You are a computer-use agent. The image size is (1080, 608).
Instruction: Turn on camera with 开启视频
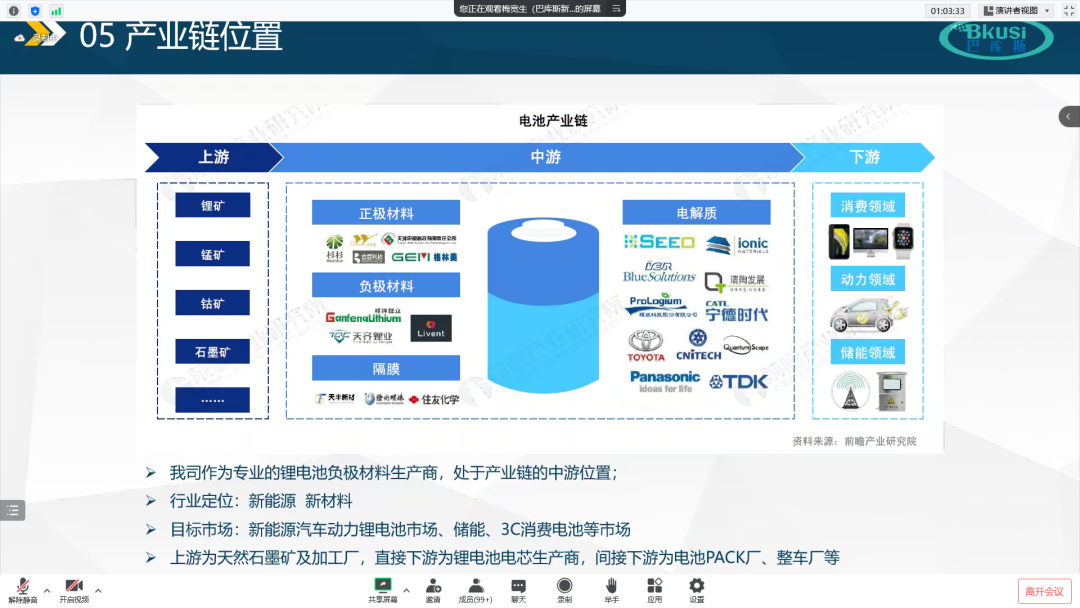point(74,590)
